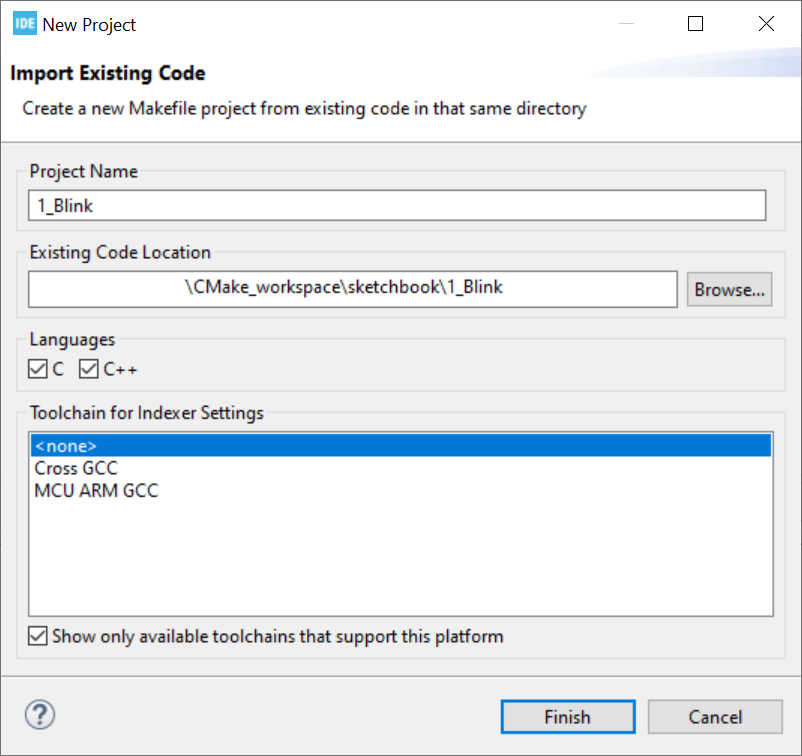802x756 pixels.
Task: Focus the Existing Code Location field
Action: [x=353, y=288]
